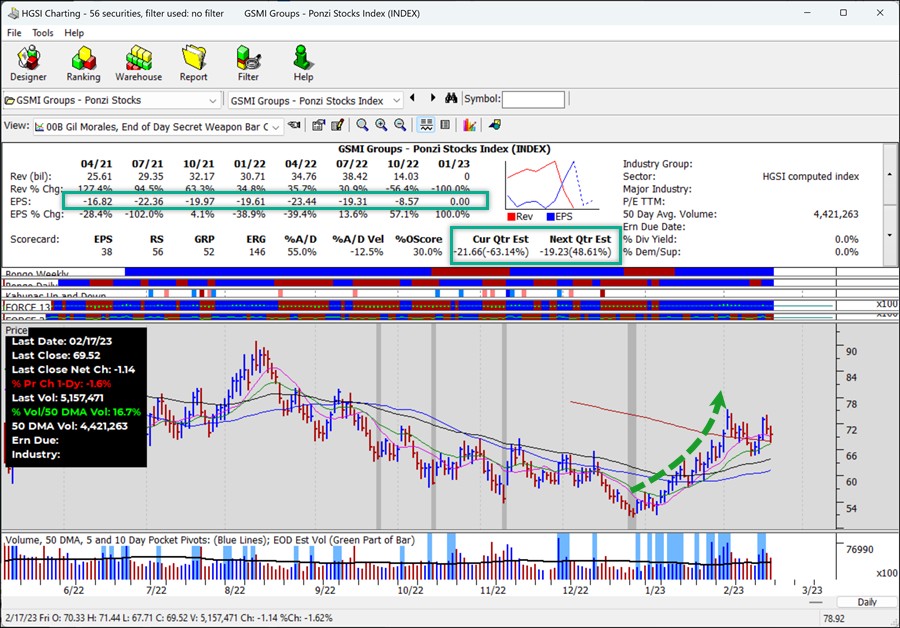Screen dimensions: 900x628
Task: Click the Price pane label
Action: coord(16,330)
